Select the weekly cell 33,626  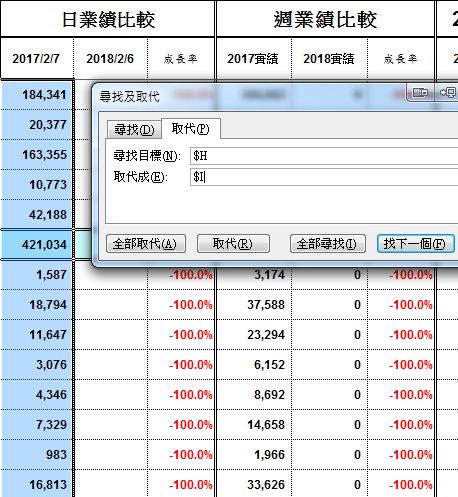[254, 484]
